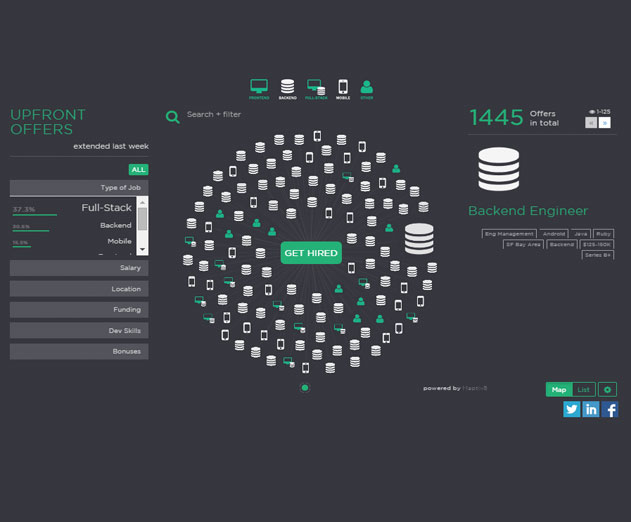The height and width of the screenshot is (522, 631).
Task: Select the Full-Stack icon filter
Action: [x=316, y=89]
